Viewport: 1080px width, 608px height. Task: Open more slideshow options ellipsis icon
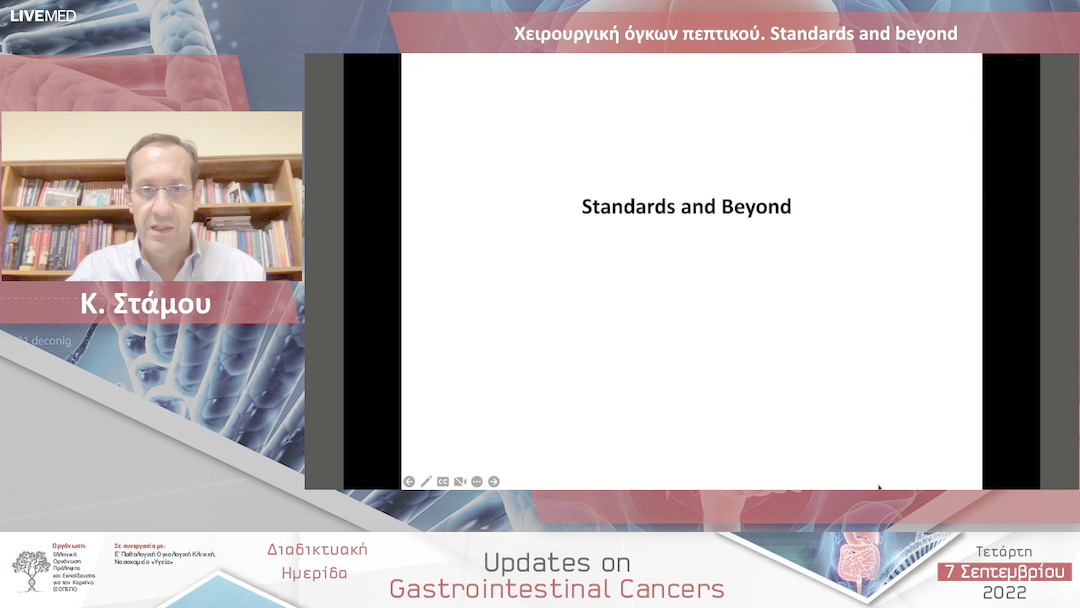pos(477,481)
